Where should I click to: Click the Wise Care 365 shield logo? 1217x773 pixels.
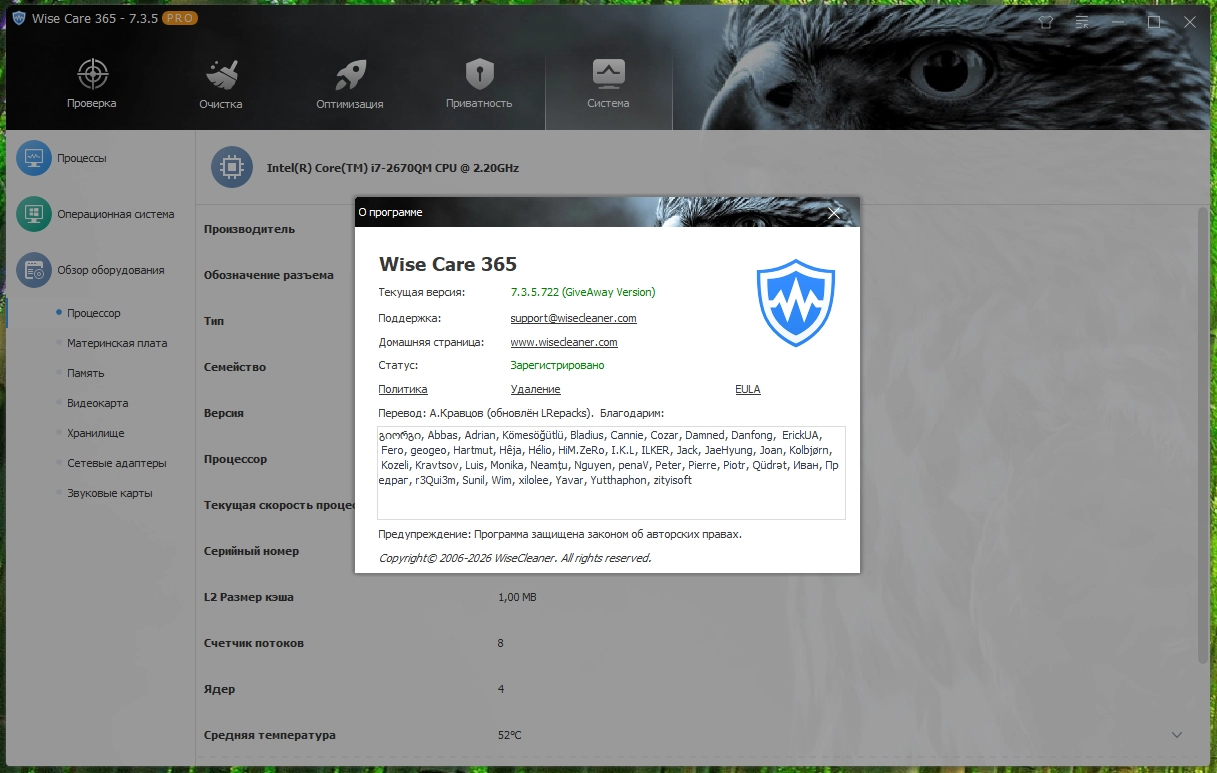(x=795, y=303)
